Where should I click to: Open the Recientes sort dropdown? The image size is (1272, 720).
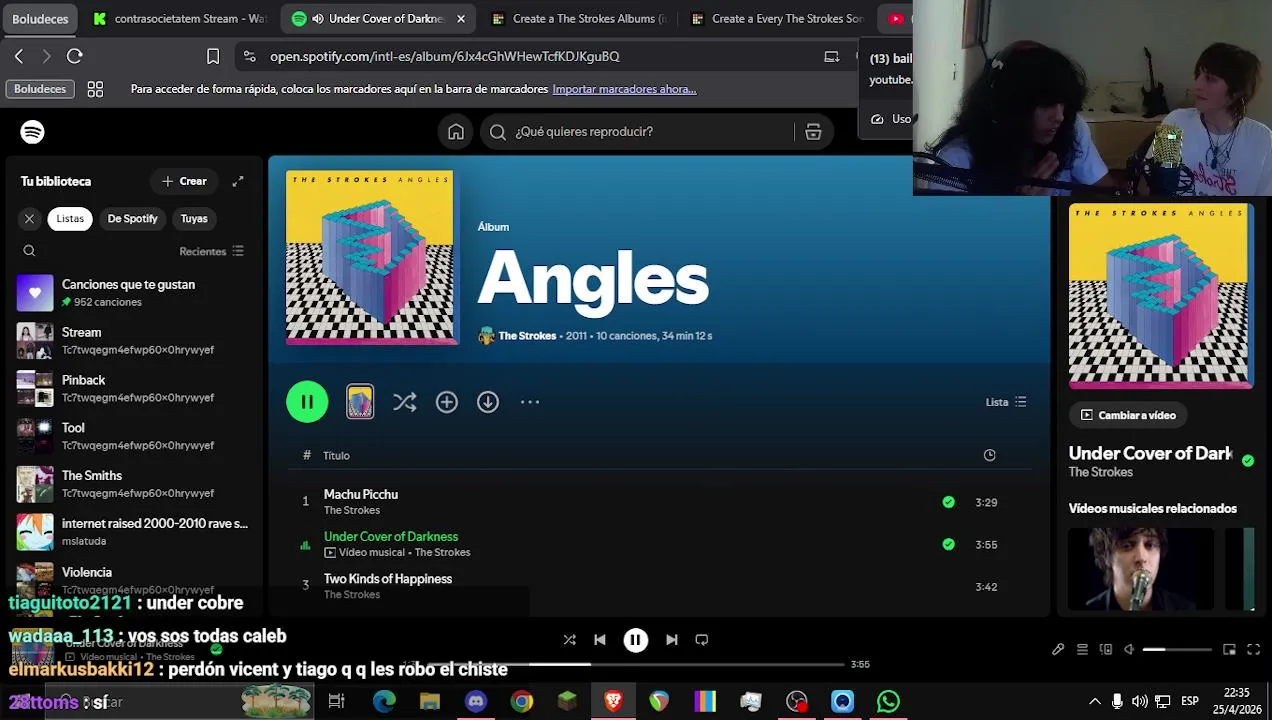[x=211, y=251]
